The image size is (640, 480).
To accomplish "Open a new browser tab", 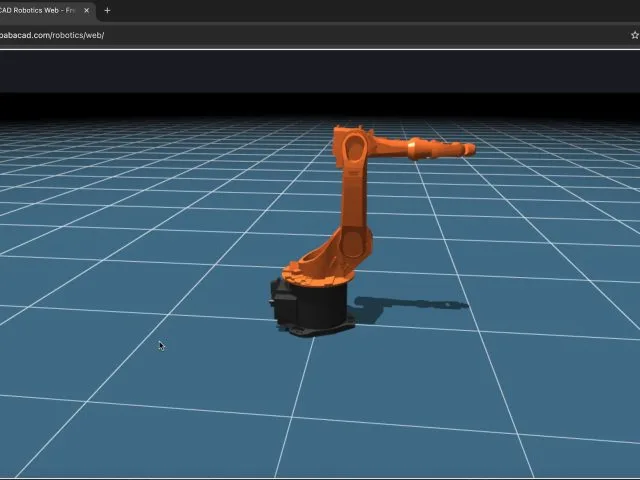I will (107, 11).
